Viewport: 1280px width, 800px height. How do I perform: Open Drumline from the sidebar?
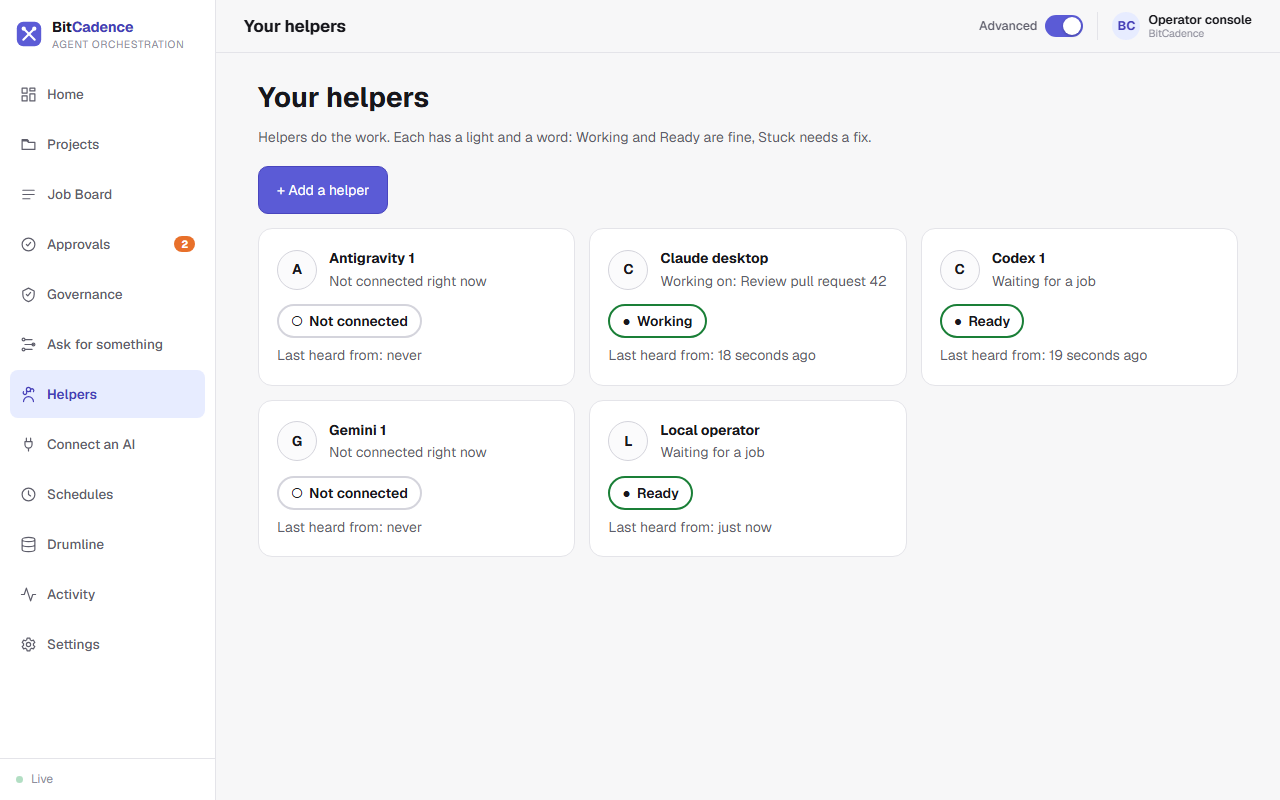pos(107,544)
